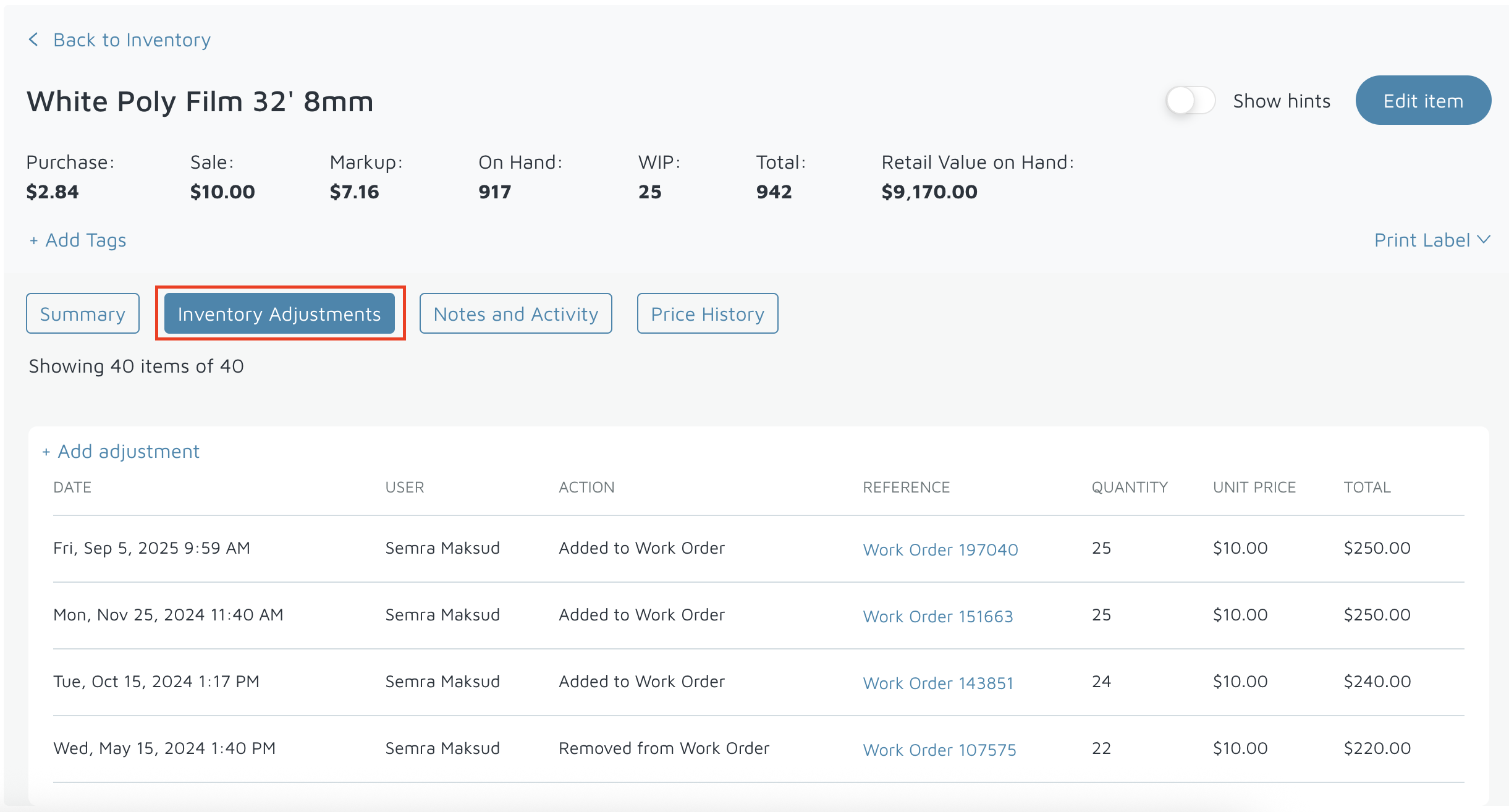
Task: Click the Add adjustment link
Action: 129,452
